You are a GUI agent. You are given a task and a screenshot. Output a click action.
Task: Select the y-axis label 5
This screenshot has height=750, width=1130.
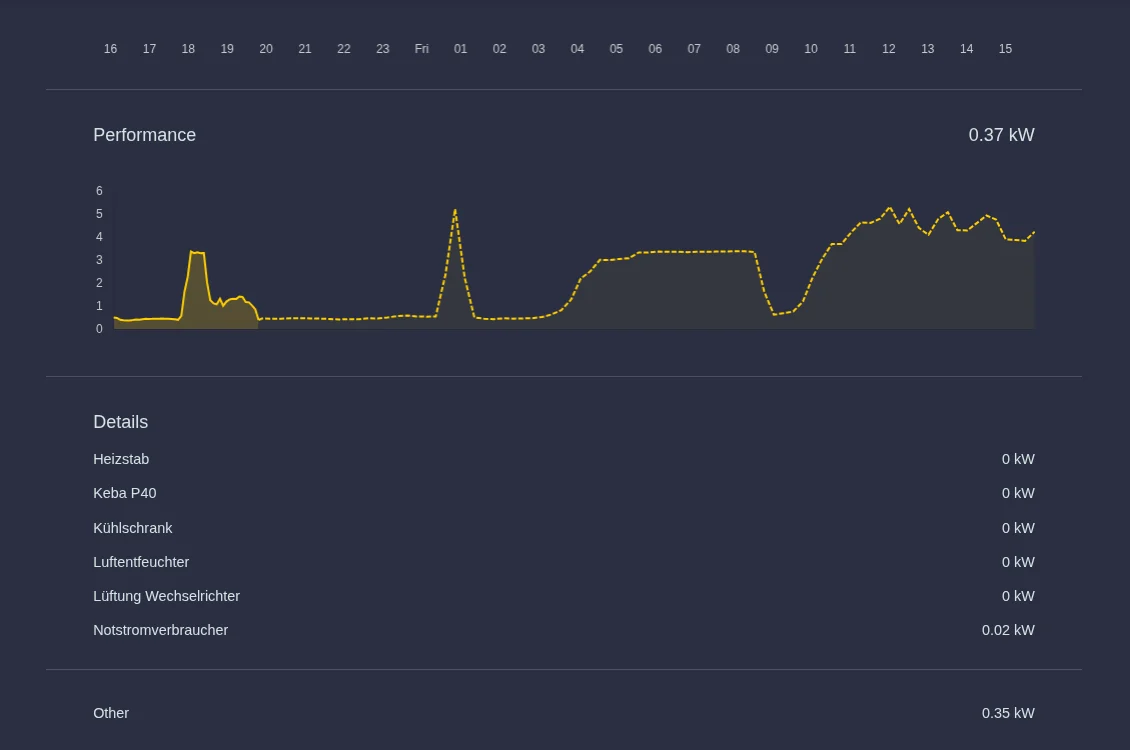[x=99, y=214]
